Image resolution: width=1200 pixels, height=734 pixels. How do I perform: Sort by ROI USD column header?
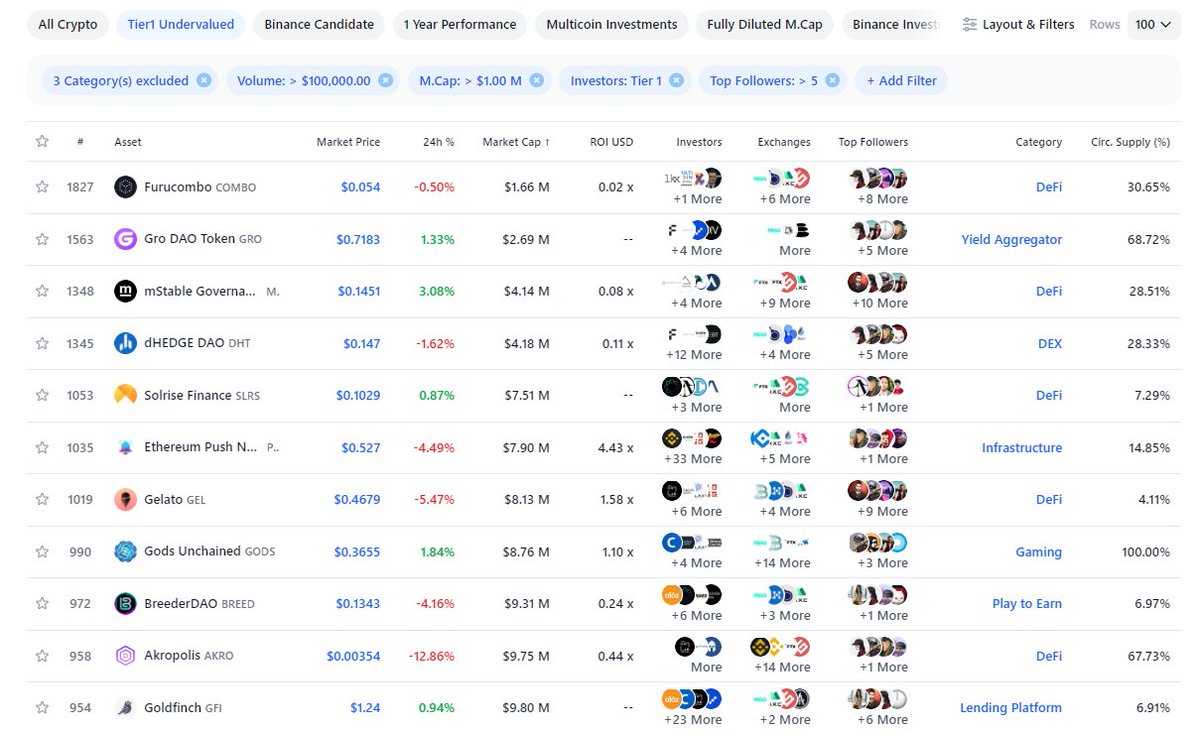612,142
